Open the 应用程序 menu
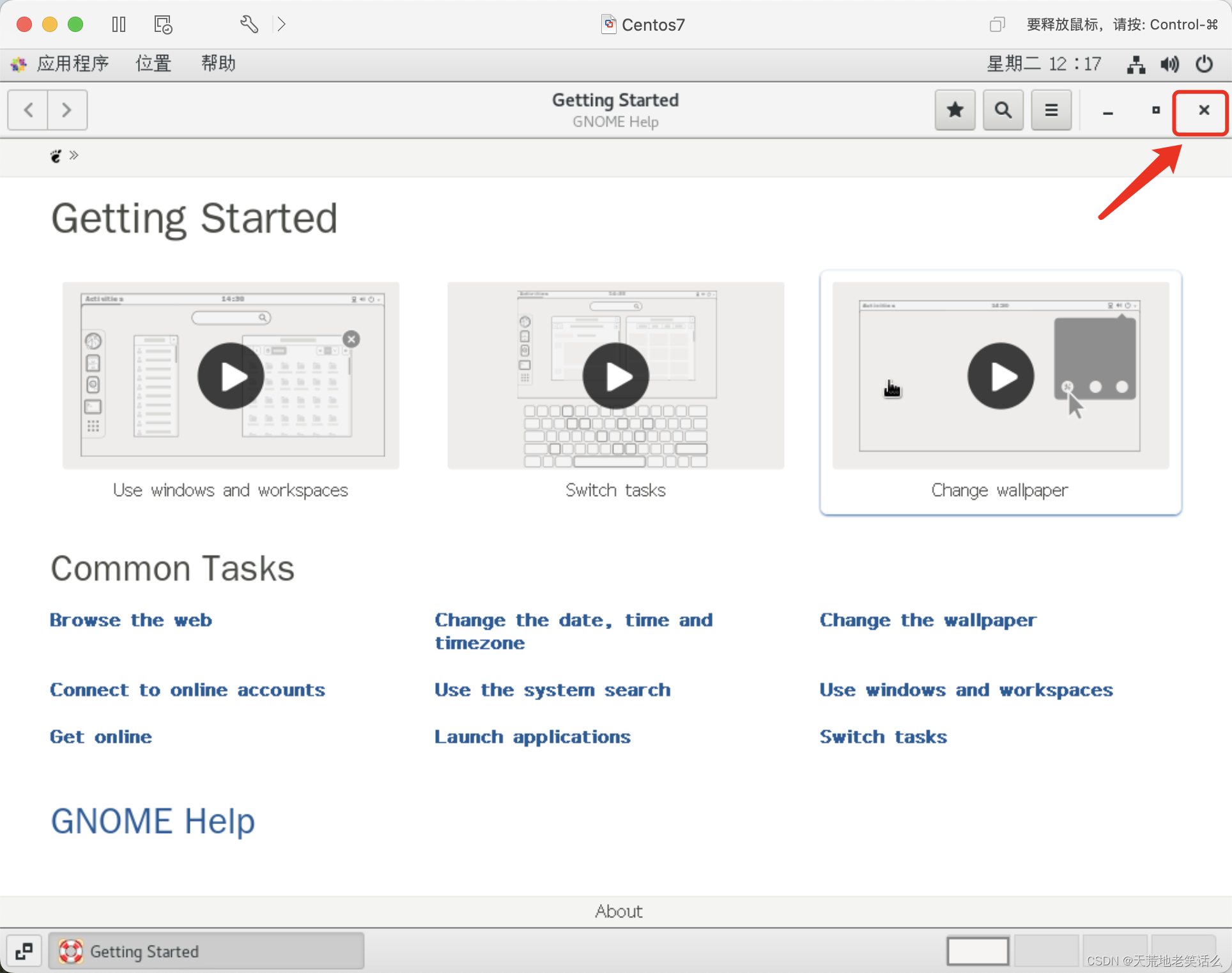The image size is (1232, 973). pos(72,64)
